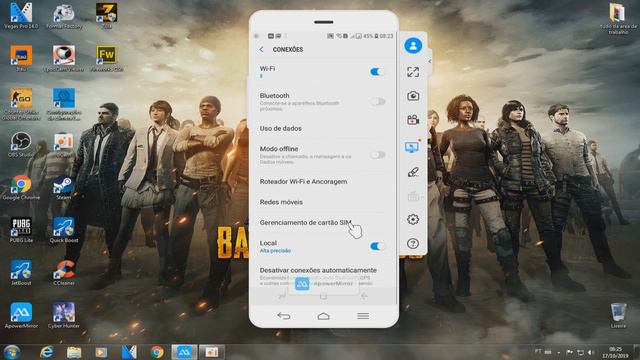Open Format Factory desktop shortcut
This screenshot has width=640, height=360.
pyautogui.click(x=64, y=16)
